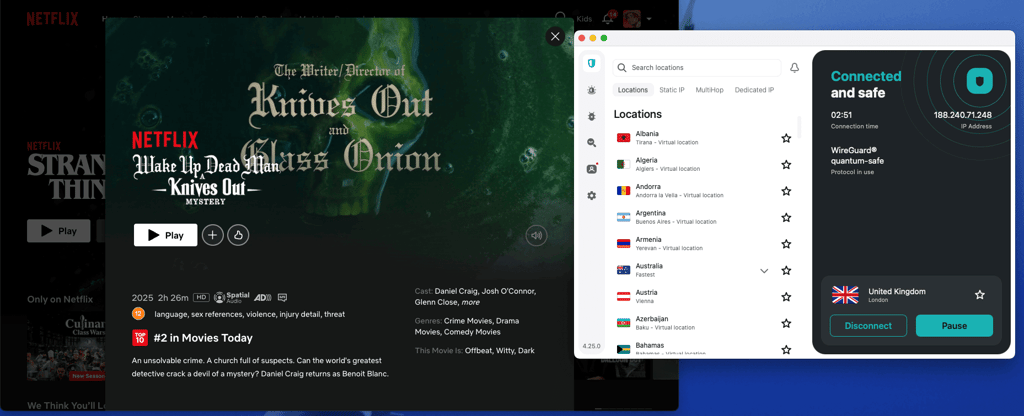
Task: Switch to the MultiHop tab
Action: [x=709, y=89]
